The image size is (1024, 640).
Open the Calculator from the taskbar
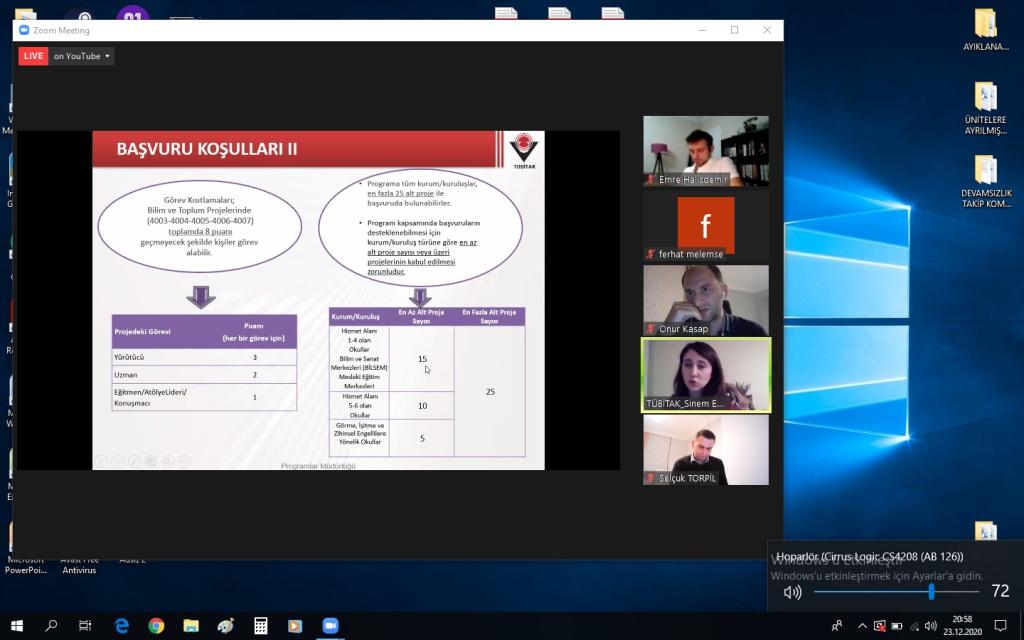261,626
